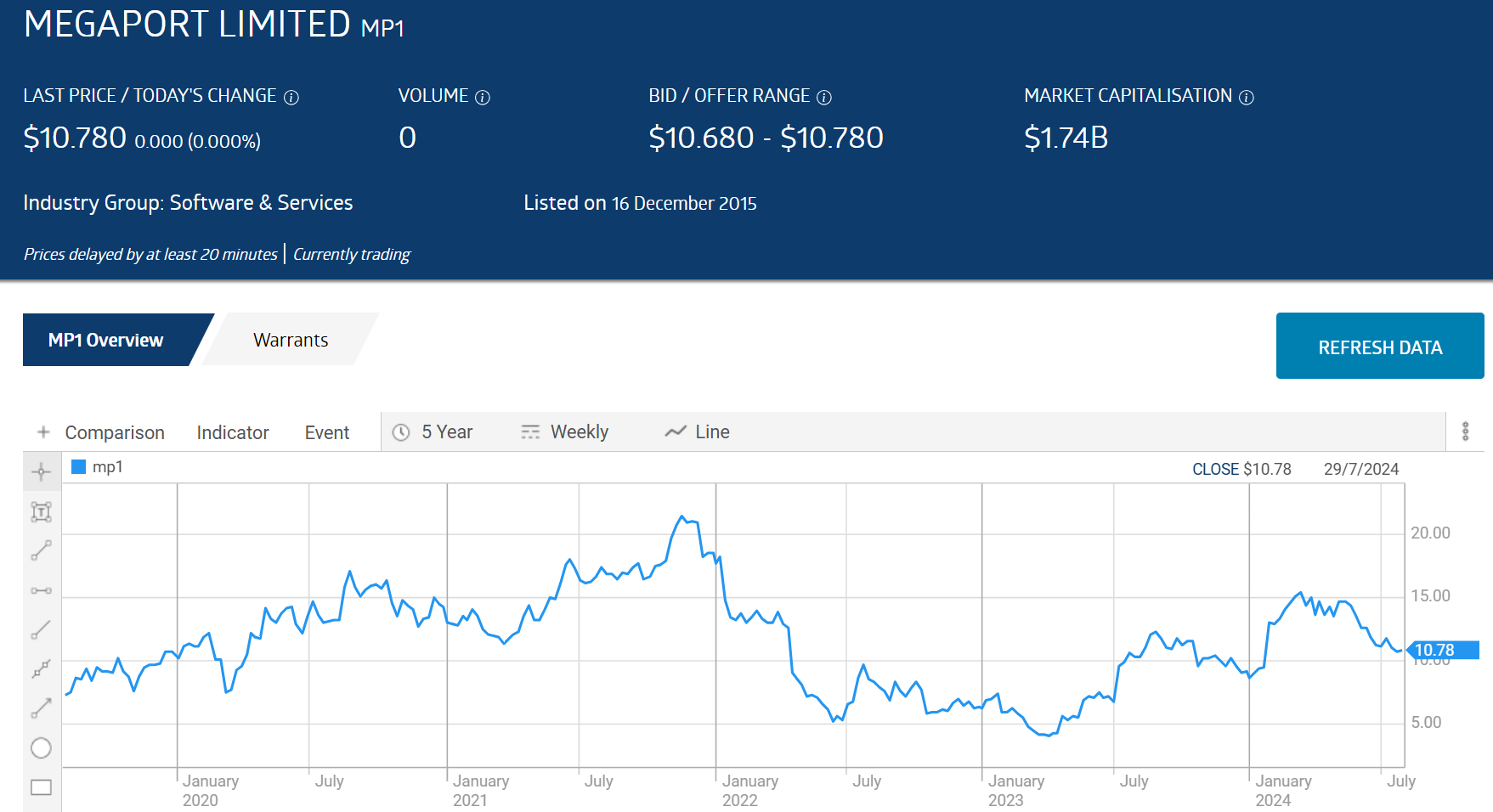Show info for Bid / Offer Range
Screen dimensions: 1493x812
[824, 98]
